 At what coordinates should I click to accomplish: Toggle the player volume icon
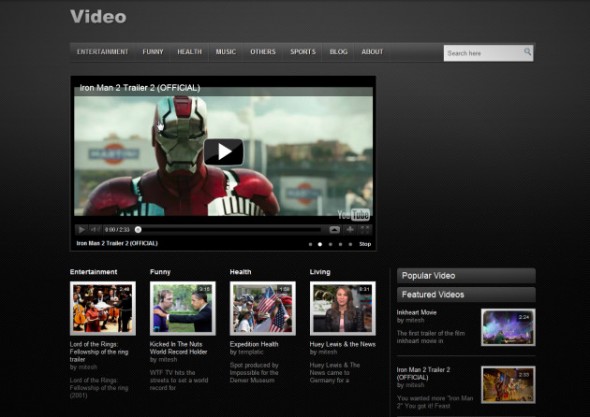pyautogui.click(x=95, y=229)
